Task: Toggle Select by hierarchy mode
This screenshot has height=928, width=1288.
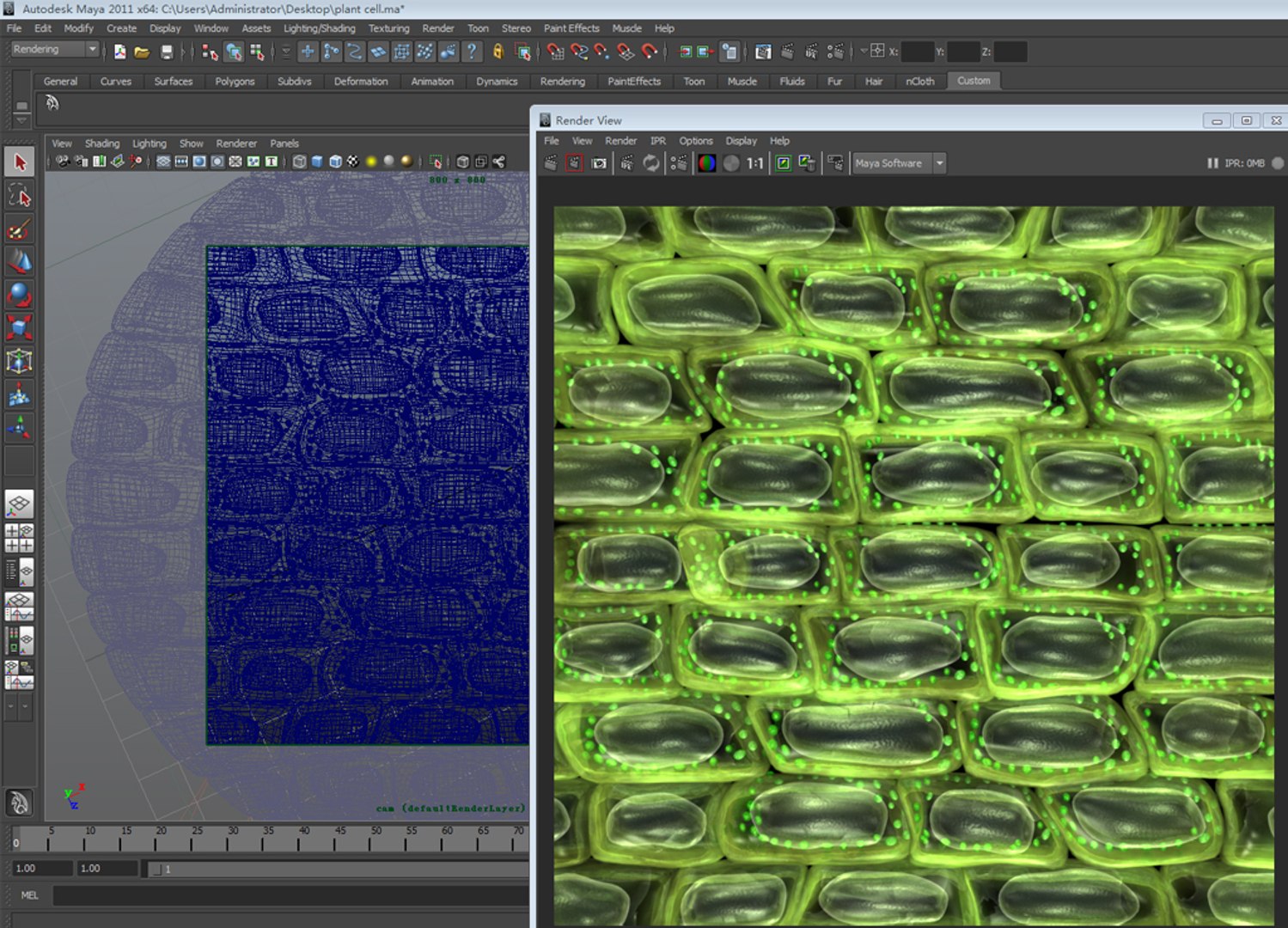Action: [210, 52]
